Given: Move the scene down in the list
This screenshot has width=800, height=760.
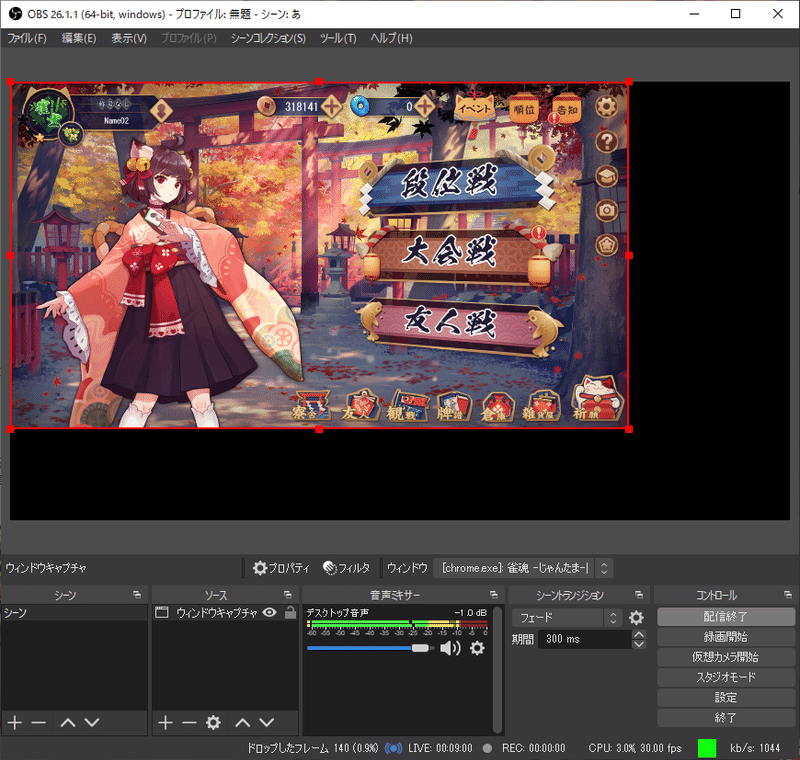Looking at the screenshot, I should click(x=92, y=722).
